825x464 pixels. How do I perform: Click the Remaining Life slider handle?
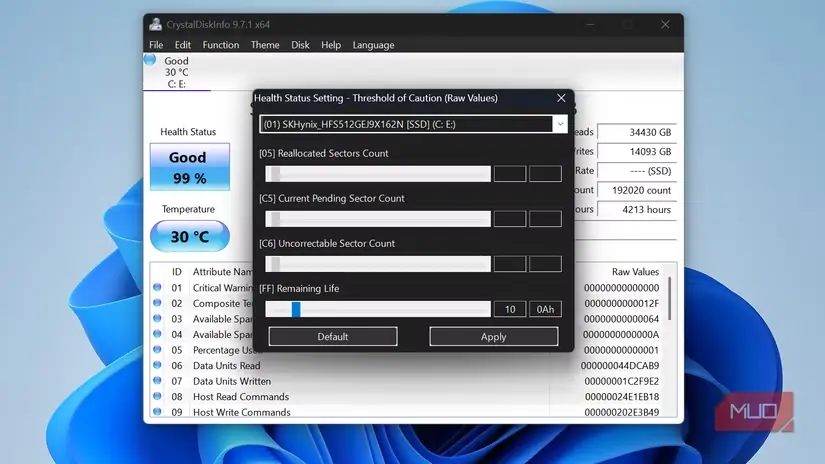(x=296, y=309)
